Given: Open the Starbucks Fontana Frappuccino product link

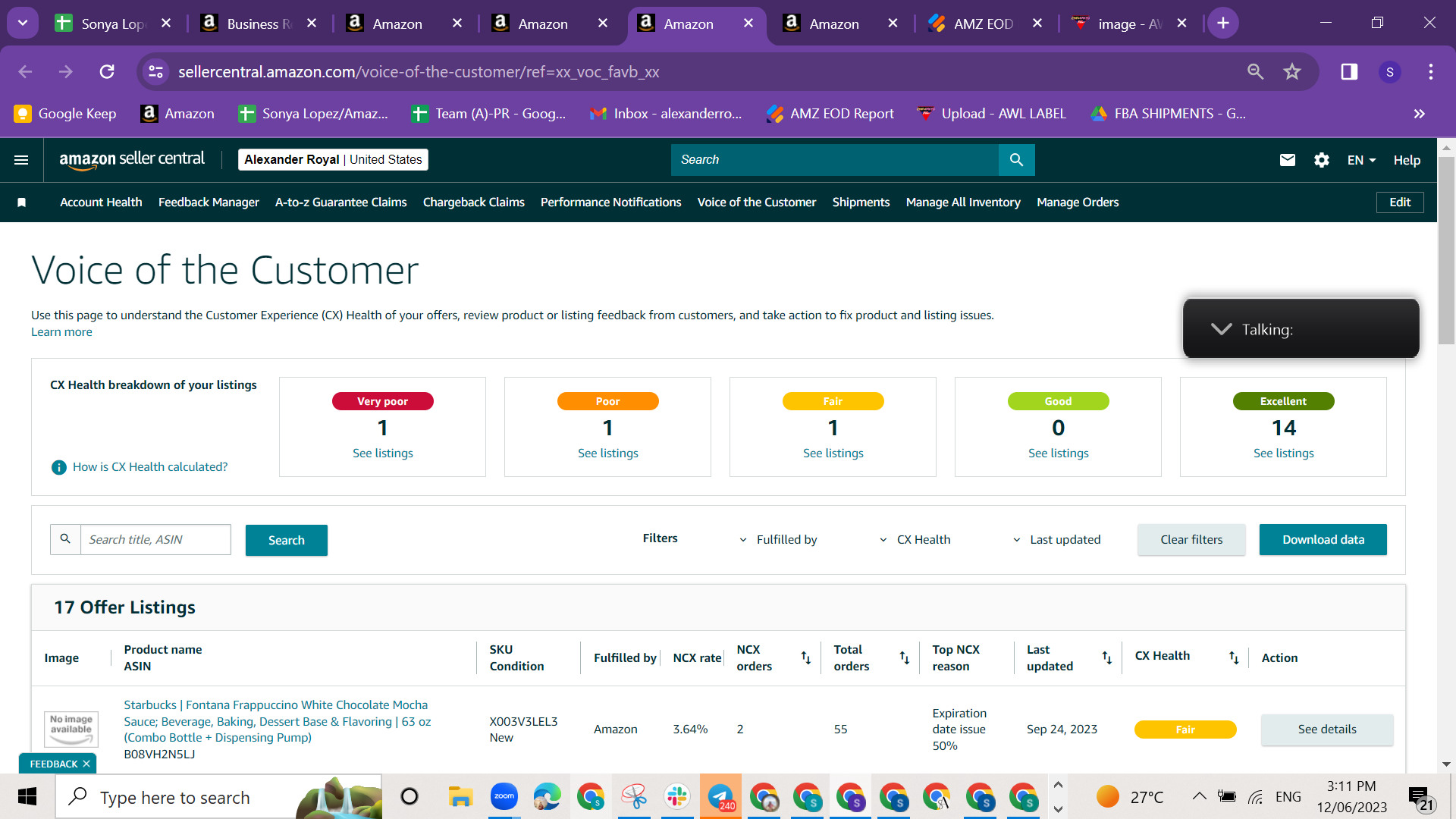Looking at the screenshot, I should tap(278, 721).
